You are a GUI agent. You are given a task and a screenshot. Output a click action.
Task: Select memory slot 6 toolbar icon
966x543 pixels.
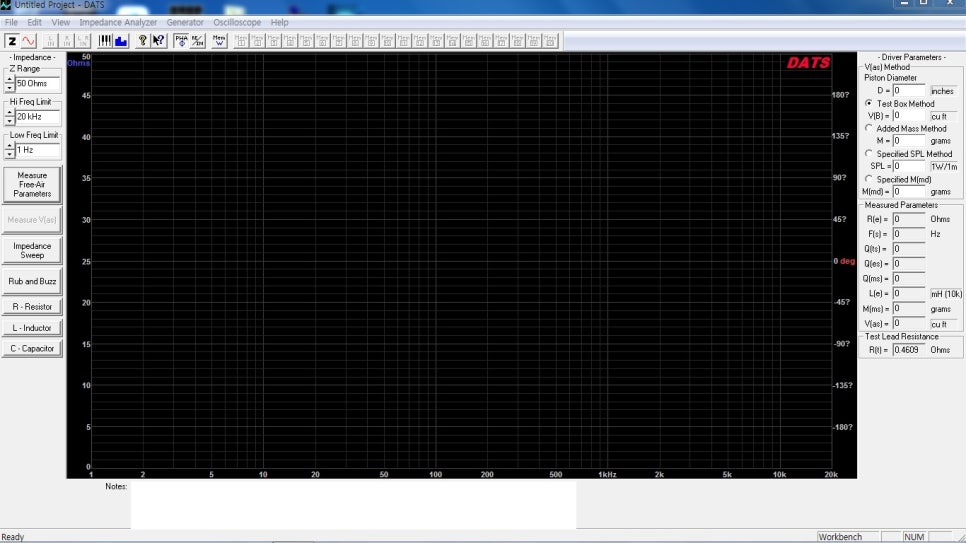point(323,41)
